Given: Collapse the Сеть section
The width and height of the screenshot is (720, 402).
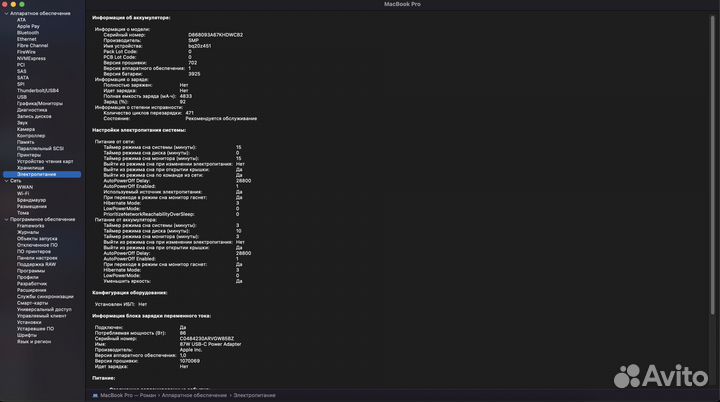Looking at the screenshot, I should coord(6,181).
